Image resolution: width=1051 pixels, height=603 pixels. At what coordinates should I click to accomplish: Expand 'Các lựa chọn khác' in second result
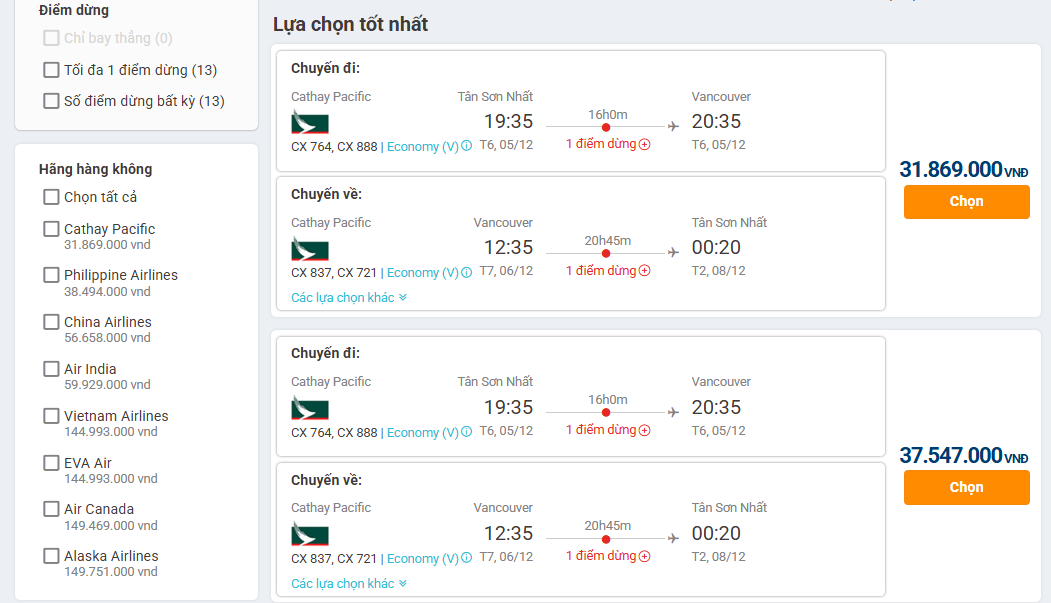coord(349,583)
